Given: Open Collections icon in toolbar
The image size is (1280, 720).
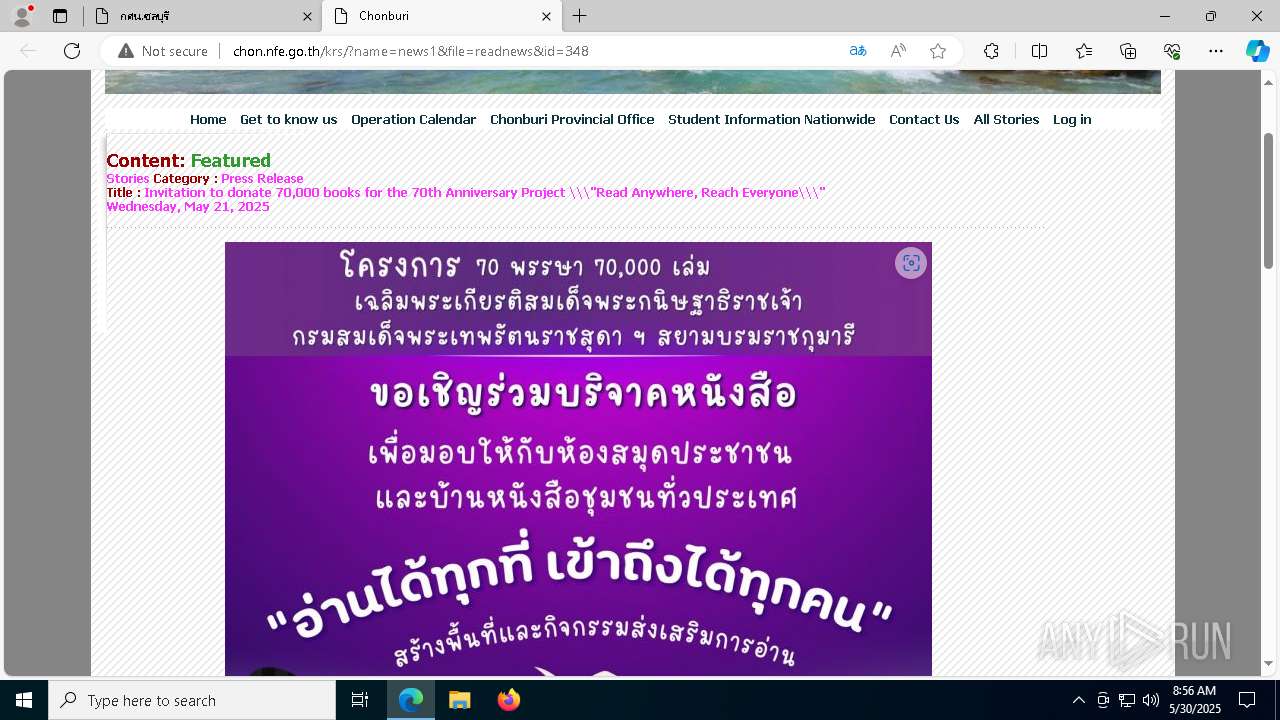Looking at the screenshot, I should click(x=1128, y=51).
